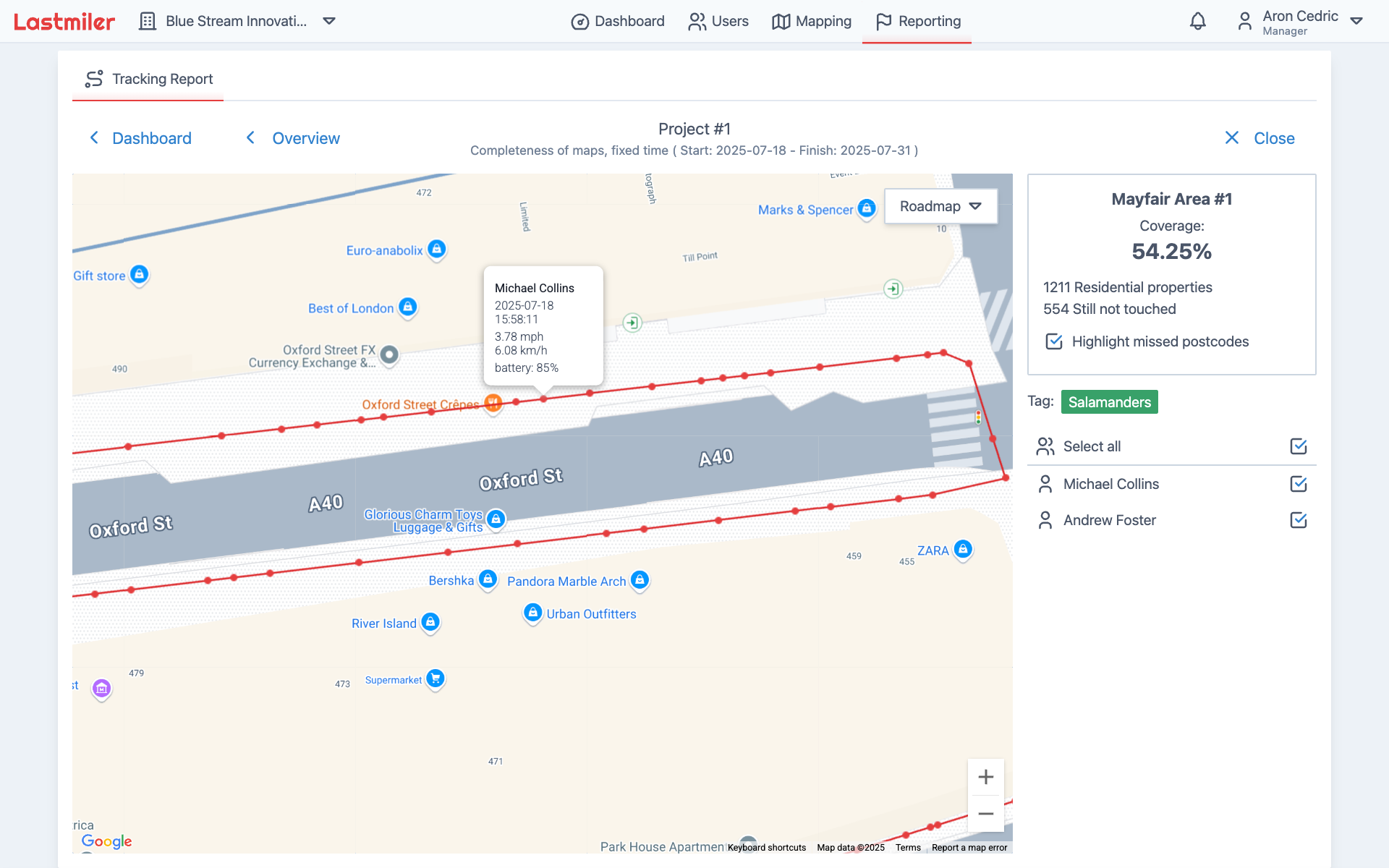Open the map Terms link
This screenshot has width=1389, height=868.
pos(908,848)
